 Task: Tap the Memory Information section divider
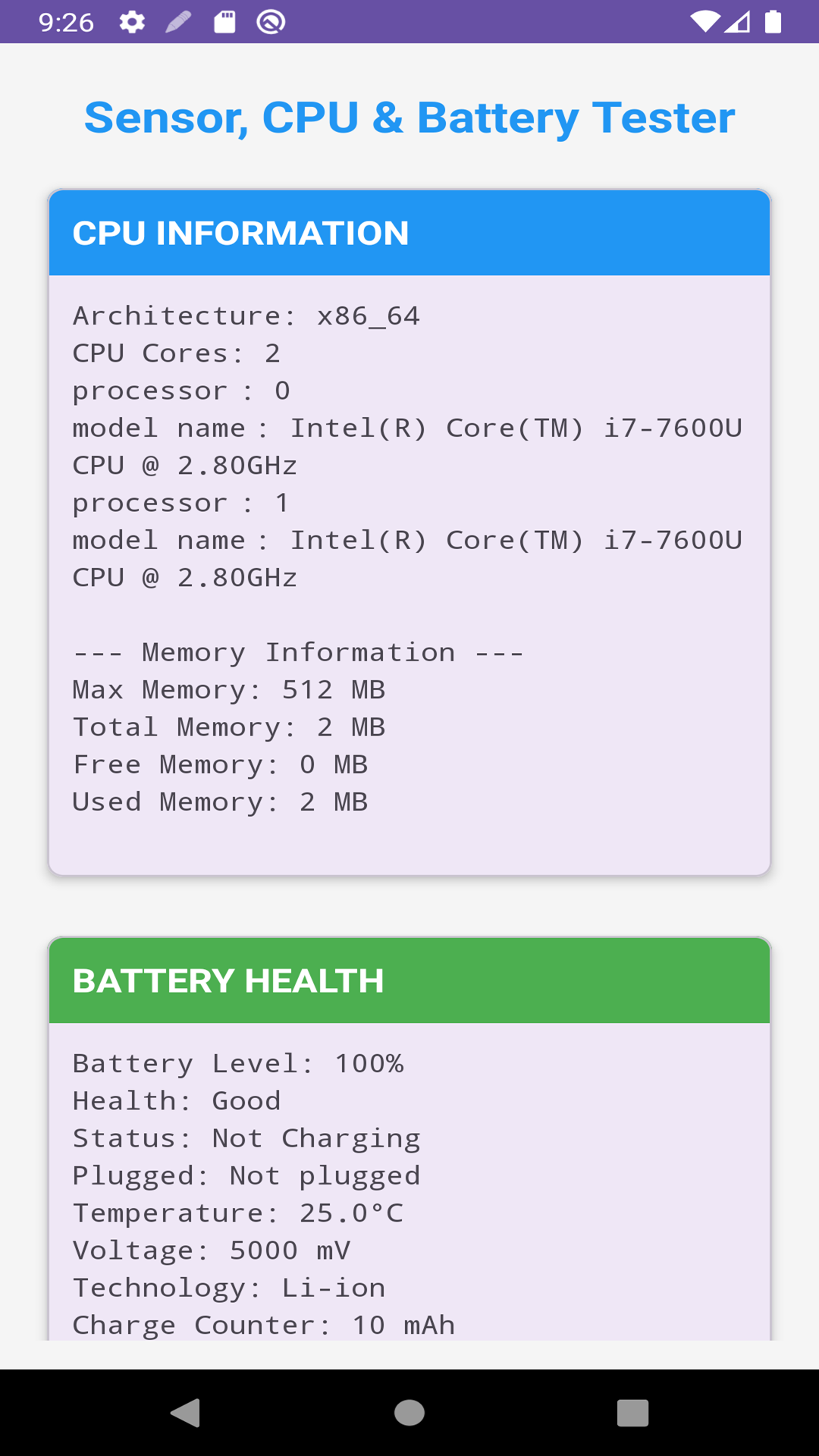point(298,652)
